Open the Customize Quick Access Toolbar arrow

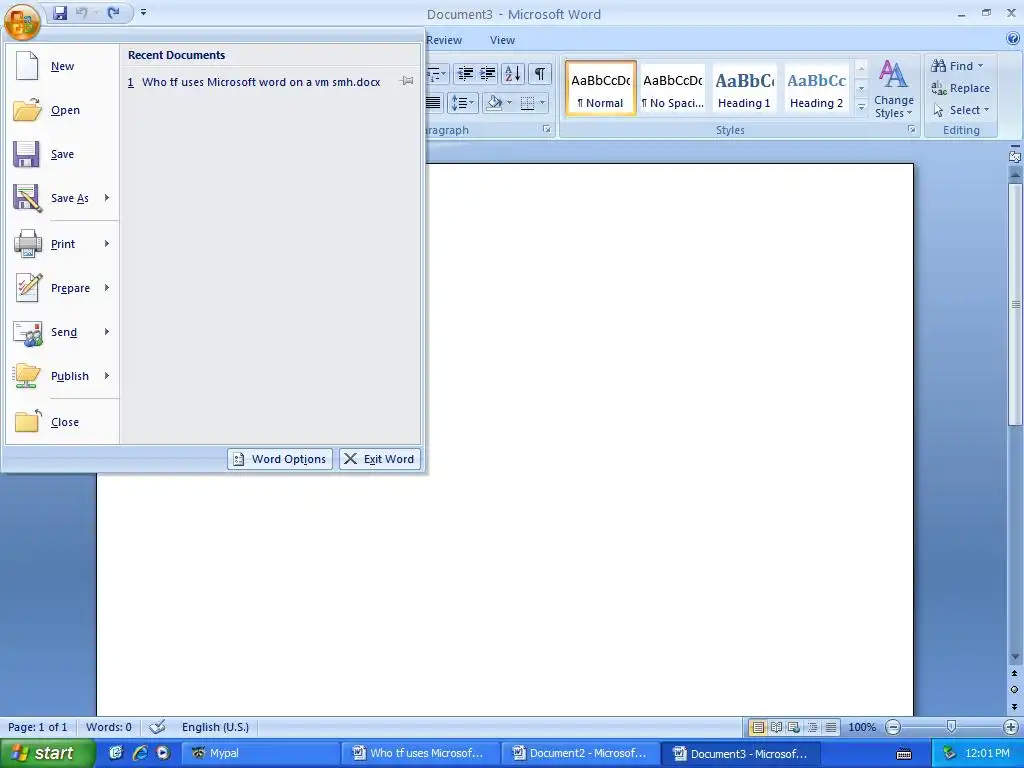point(143,12)
